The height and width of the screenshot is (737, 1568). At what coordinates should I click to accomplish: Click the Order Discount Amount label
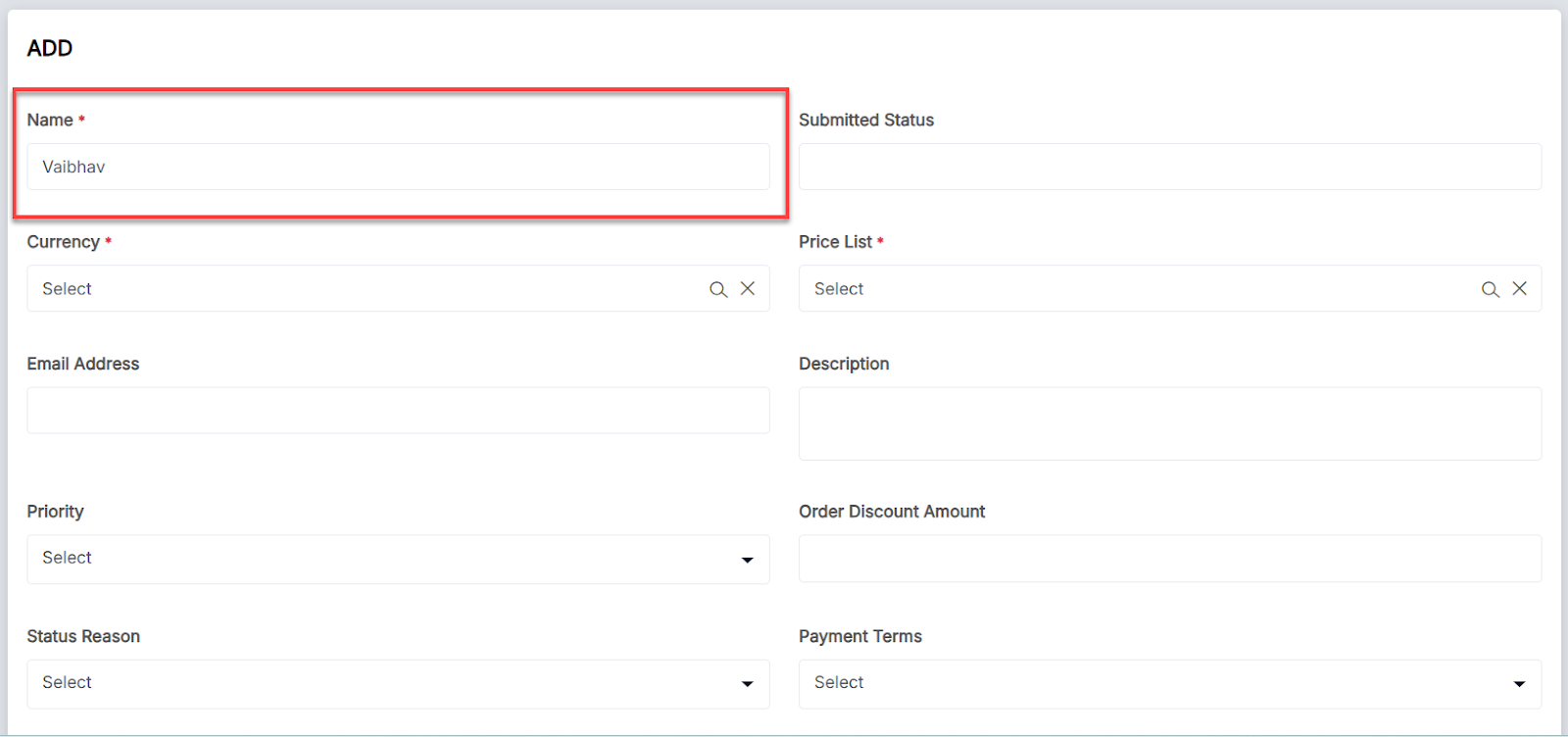pos(892,512)
